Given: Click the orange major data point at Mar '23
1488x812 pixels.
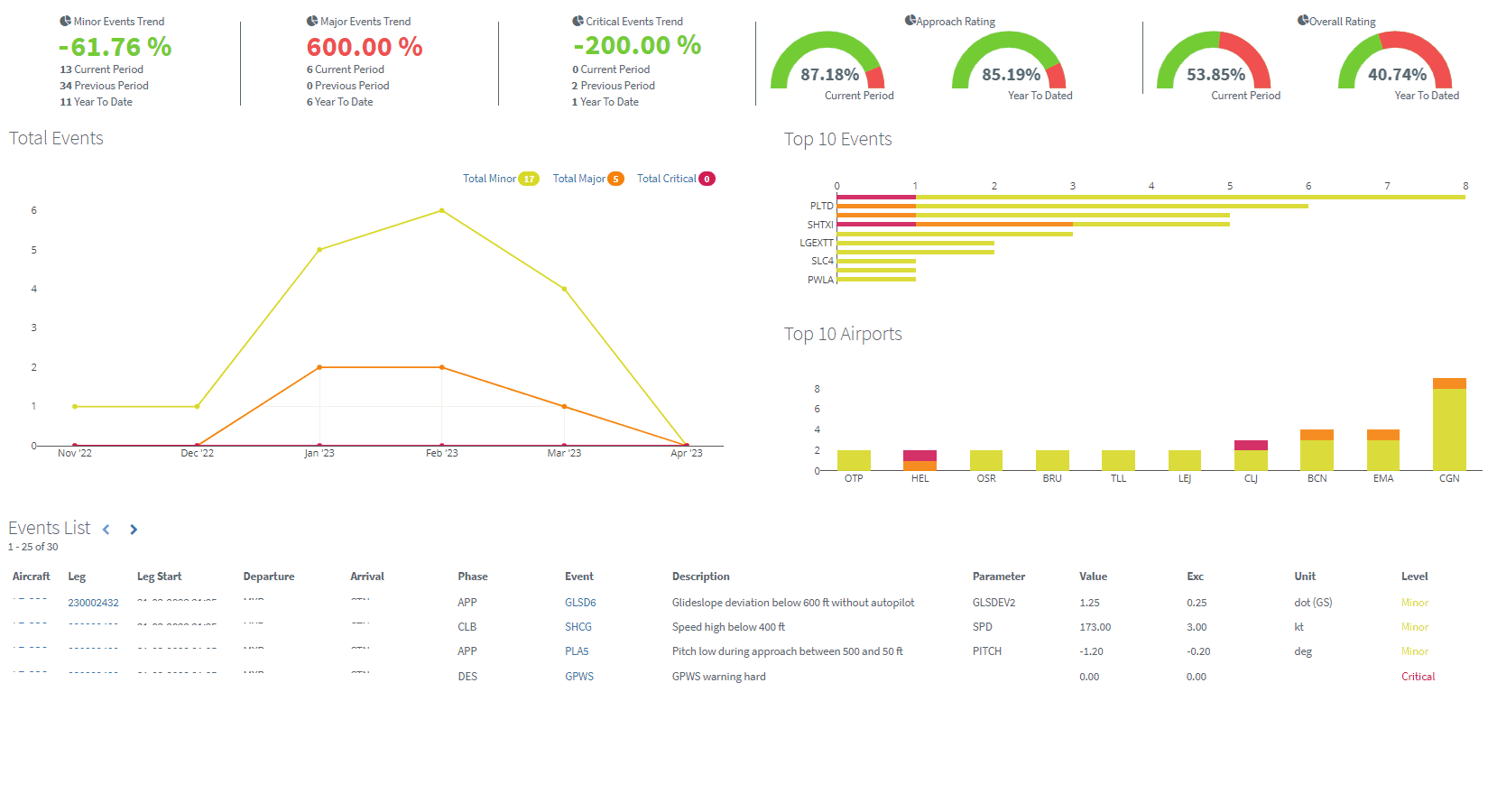Looking at the screenshot, I should (564, 406).
